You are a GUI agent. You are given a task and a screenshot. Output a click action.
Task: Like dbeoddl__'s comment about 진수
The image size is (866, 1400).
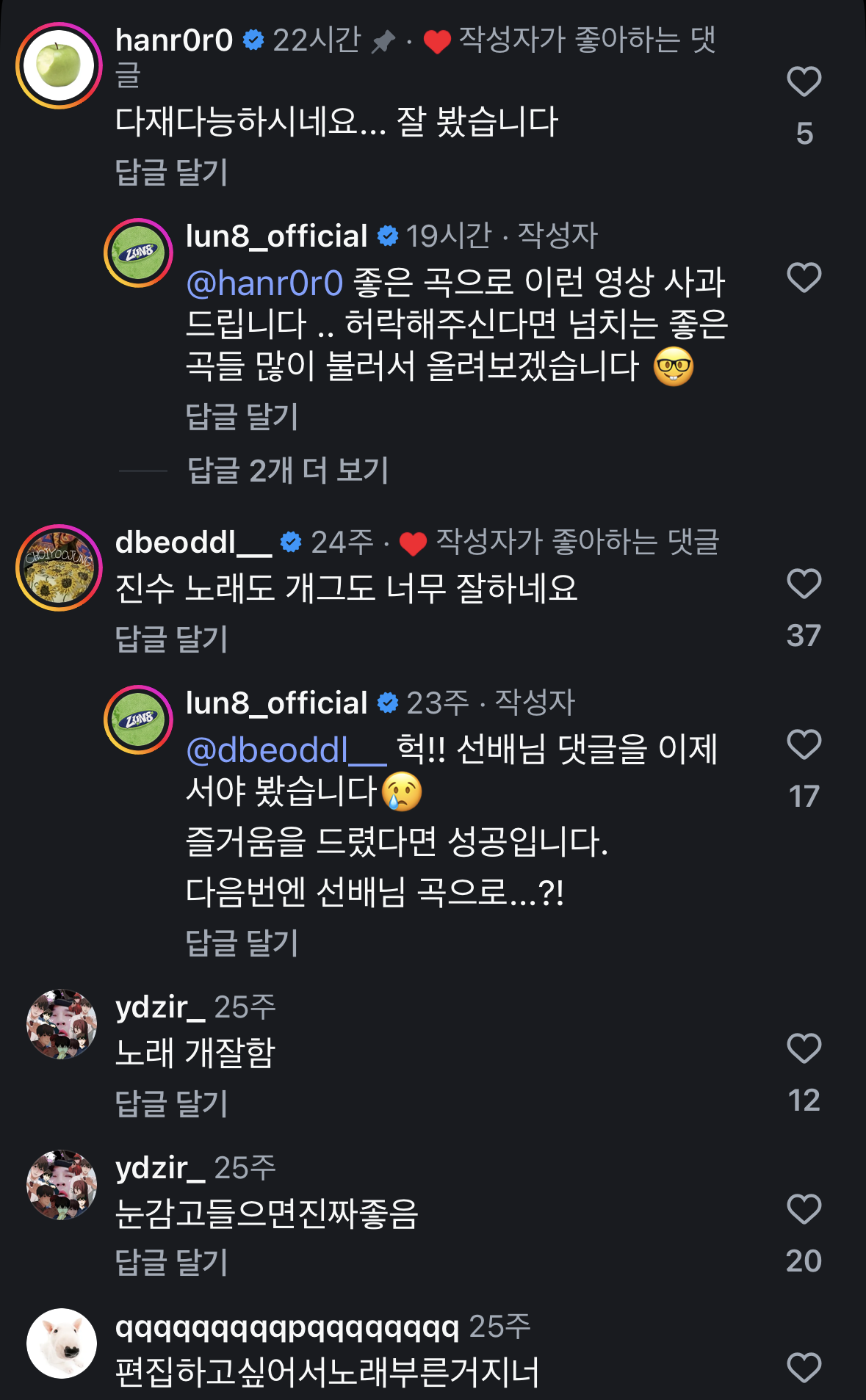point(804,584)
